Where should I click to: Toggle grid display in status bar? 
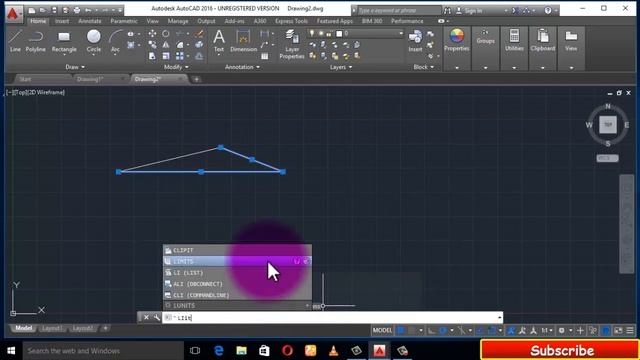point(401,330)
